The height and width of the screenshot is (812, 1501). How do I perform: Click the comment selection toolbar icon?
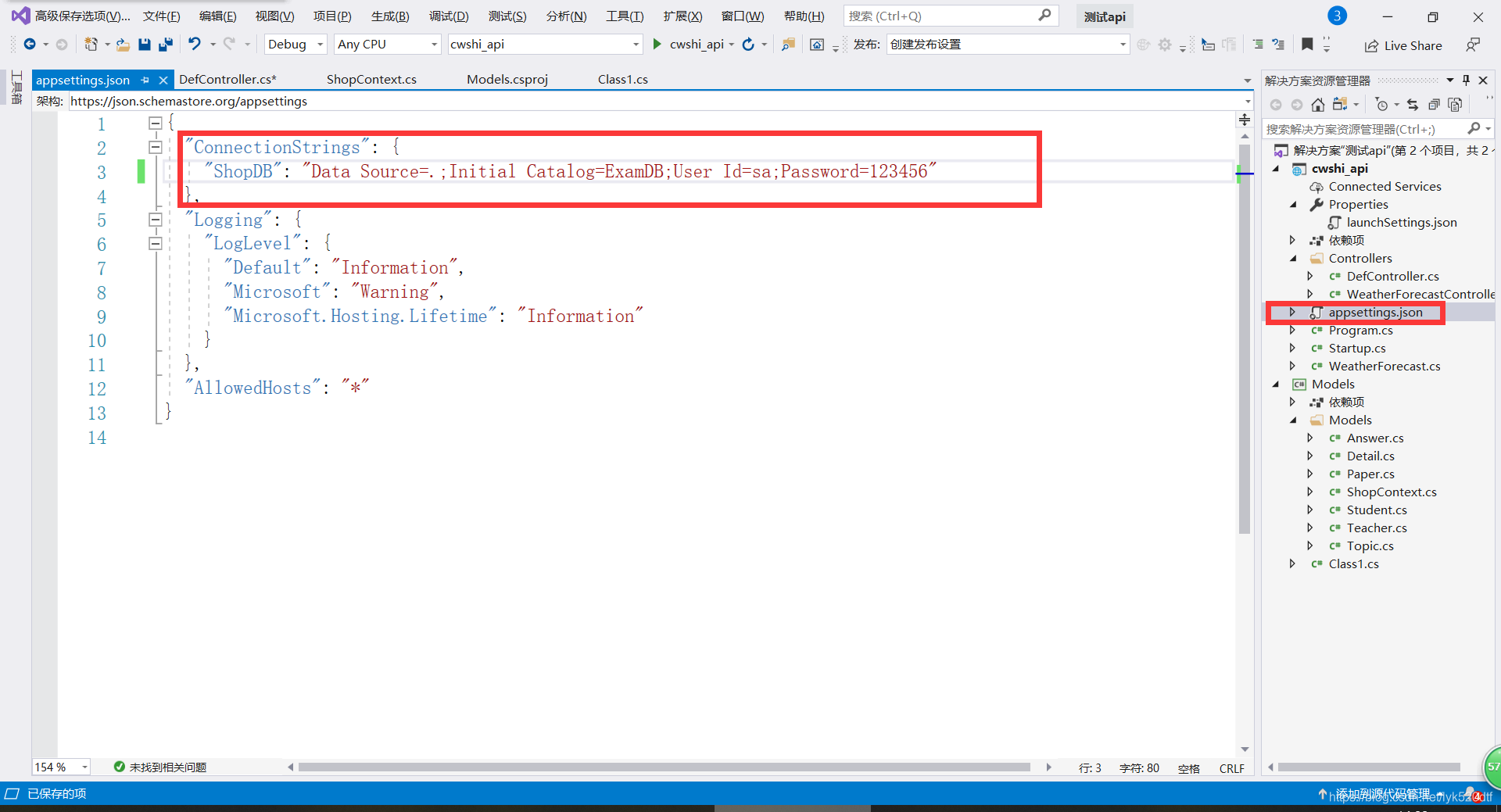click(1278, 45)
